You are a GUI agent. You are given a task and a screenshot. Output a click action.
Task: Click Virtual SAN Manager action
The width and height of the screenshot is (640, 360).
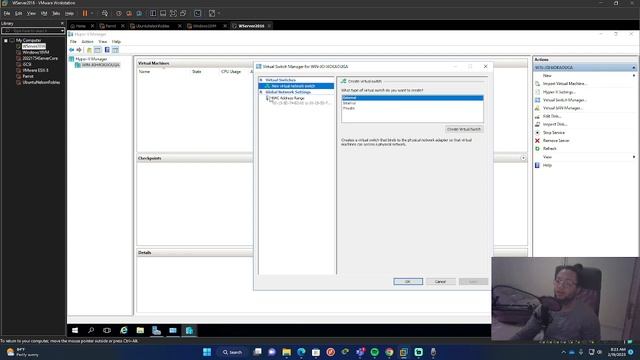(x=562, y=108)
